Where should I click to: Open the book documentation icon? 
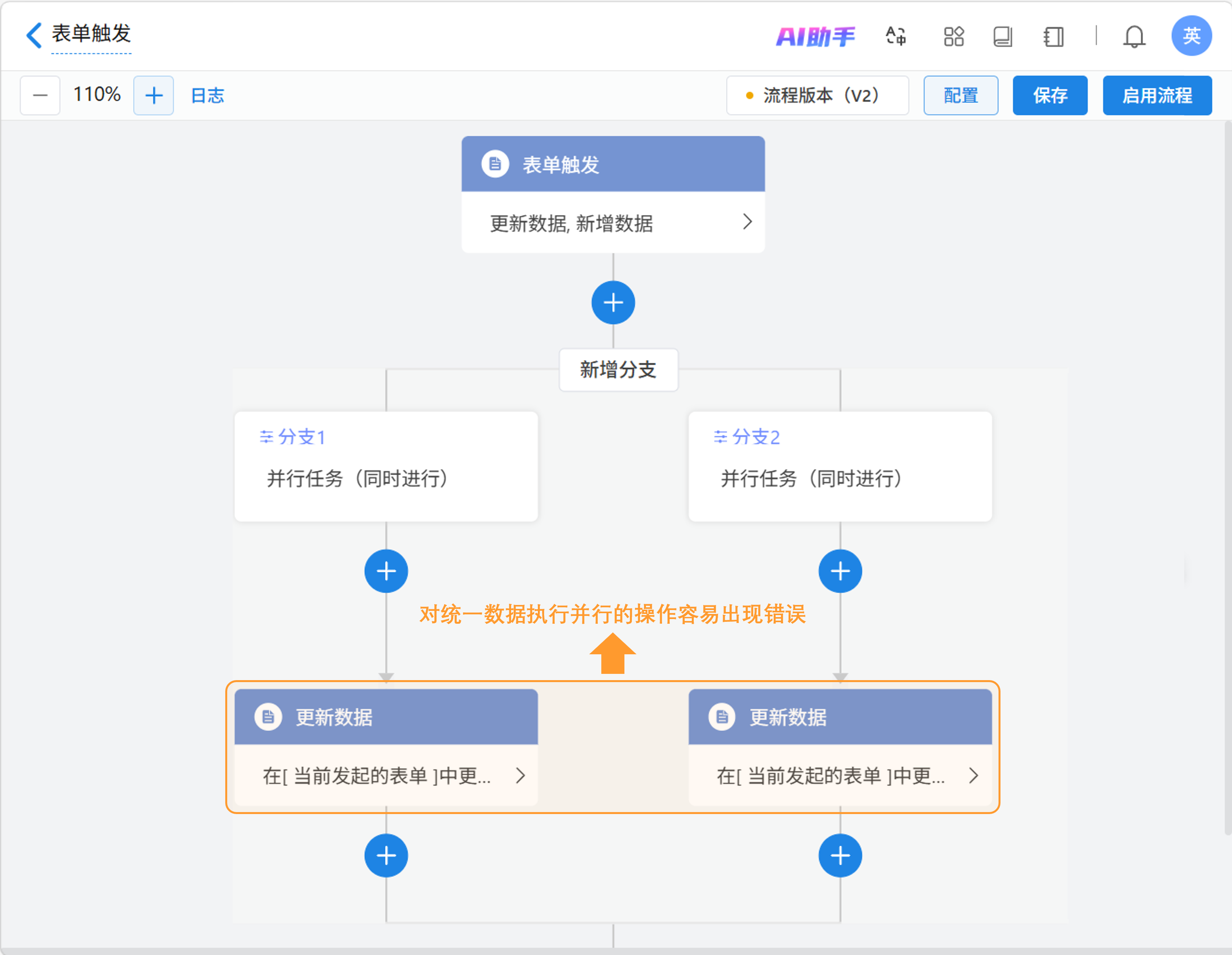(x=1002, y=37)
